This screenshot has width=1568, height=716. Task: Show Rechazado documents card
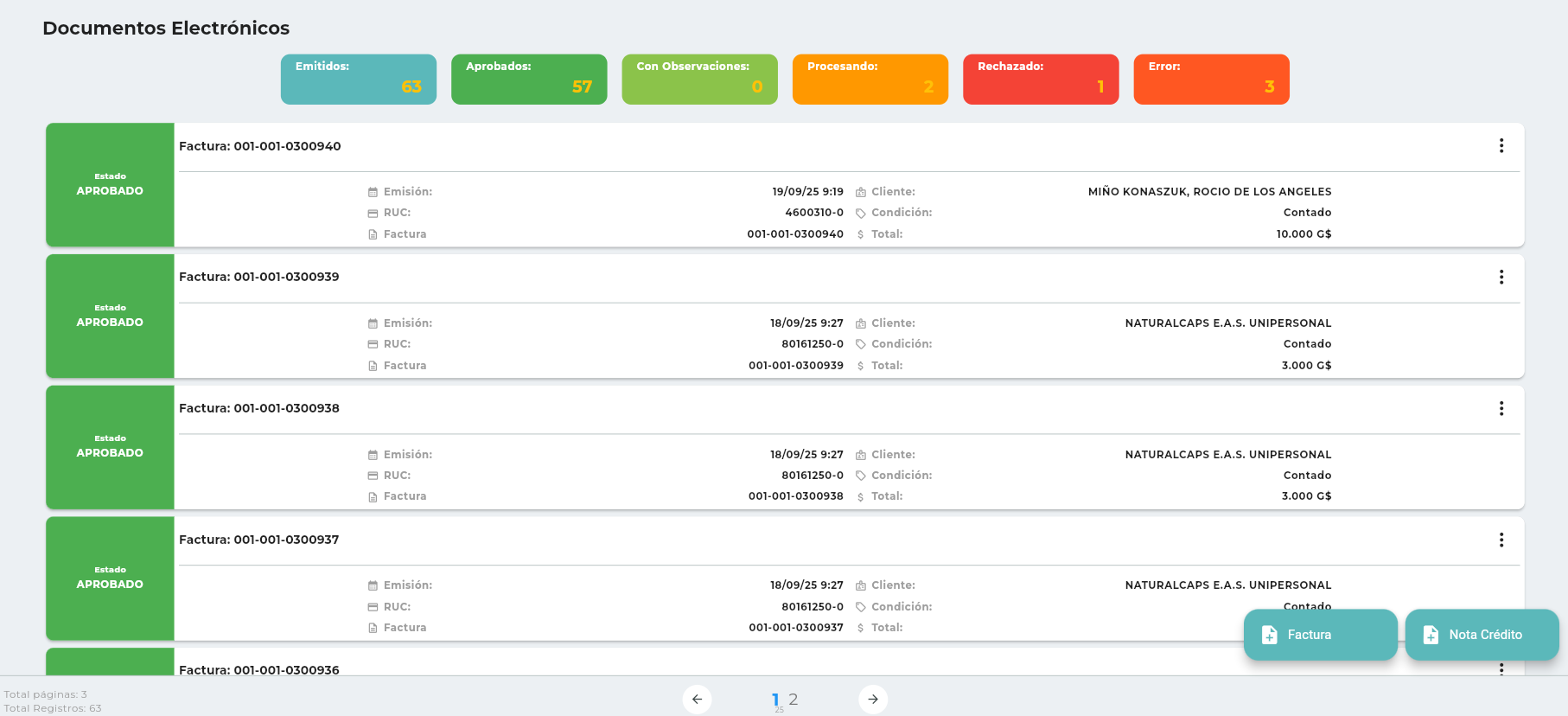tap(1041, 80)
